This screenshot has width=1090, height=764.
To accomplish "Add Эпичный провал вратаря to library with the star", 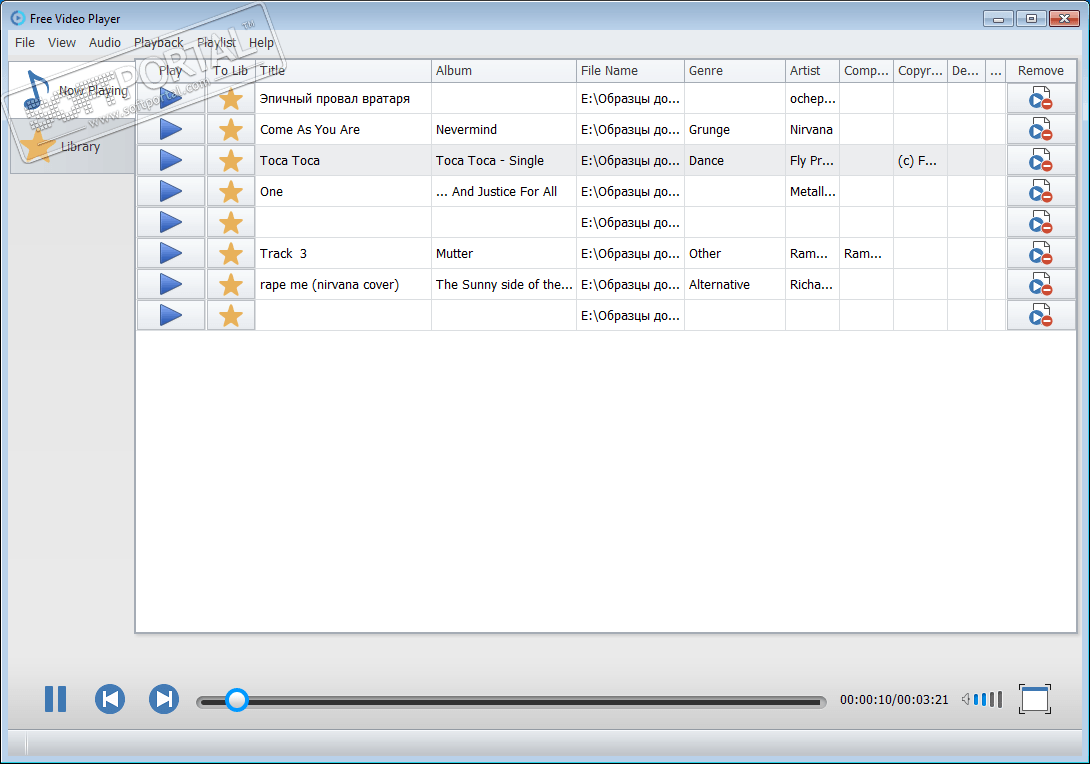I will (231, 99).
